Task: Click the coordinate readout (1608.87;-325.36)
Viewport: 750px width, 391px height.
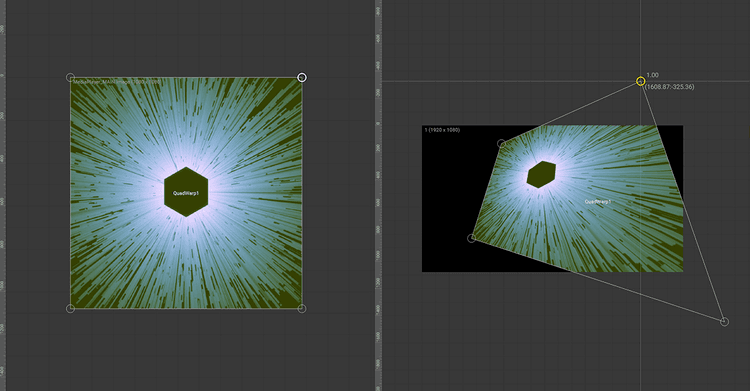Action: click(x=670, y=87)
